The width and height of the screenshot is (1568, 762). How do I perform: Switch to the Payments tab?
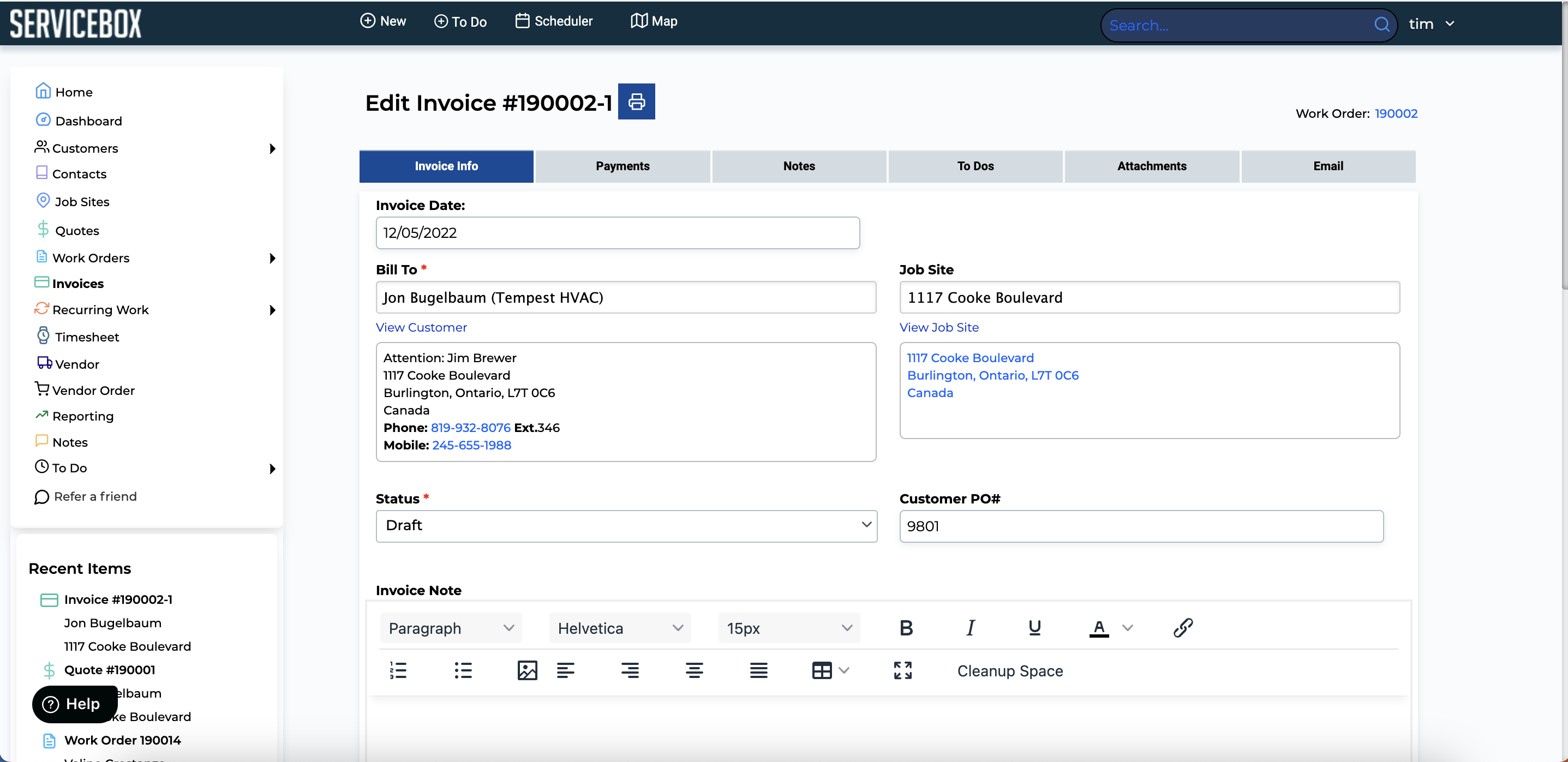[x=622, y=166]
